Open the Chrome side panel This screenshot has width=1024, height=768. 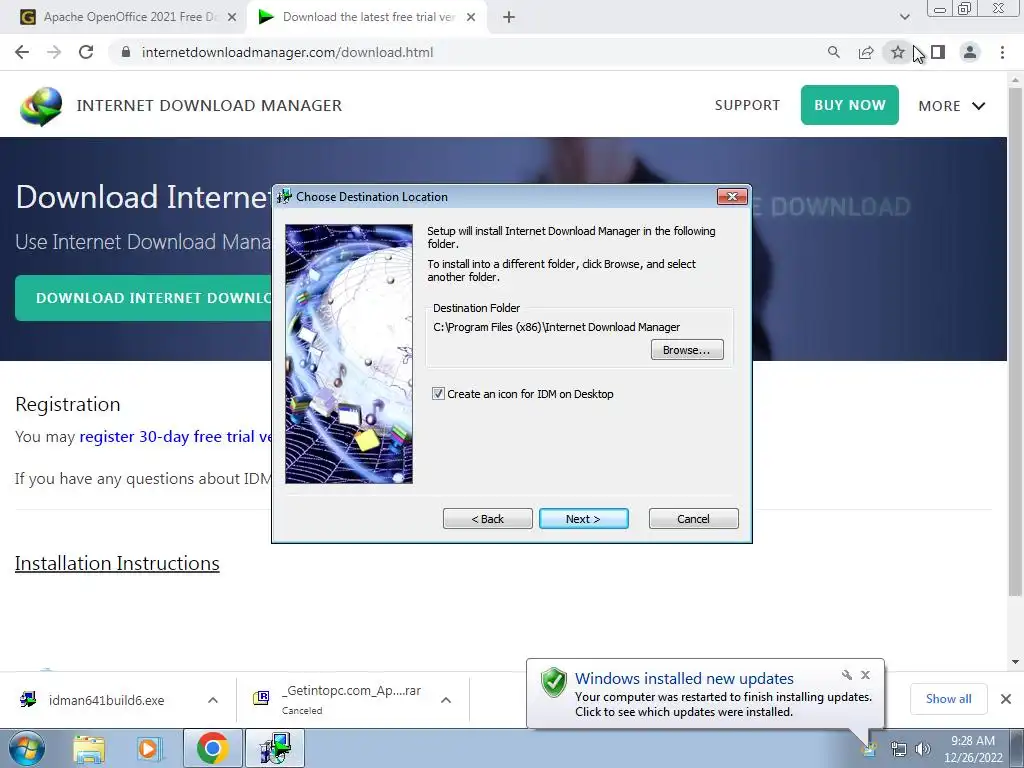[938, 52]
